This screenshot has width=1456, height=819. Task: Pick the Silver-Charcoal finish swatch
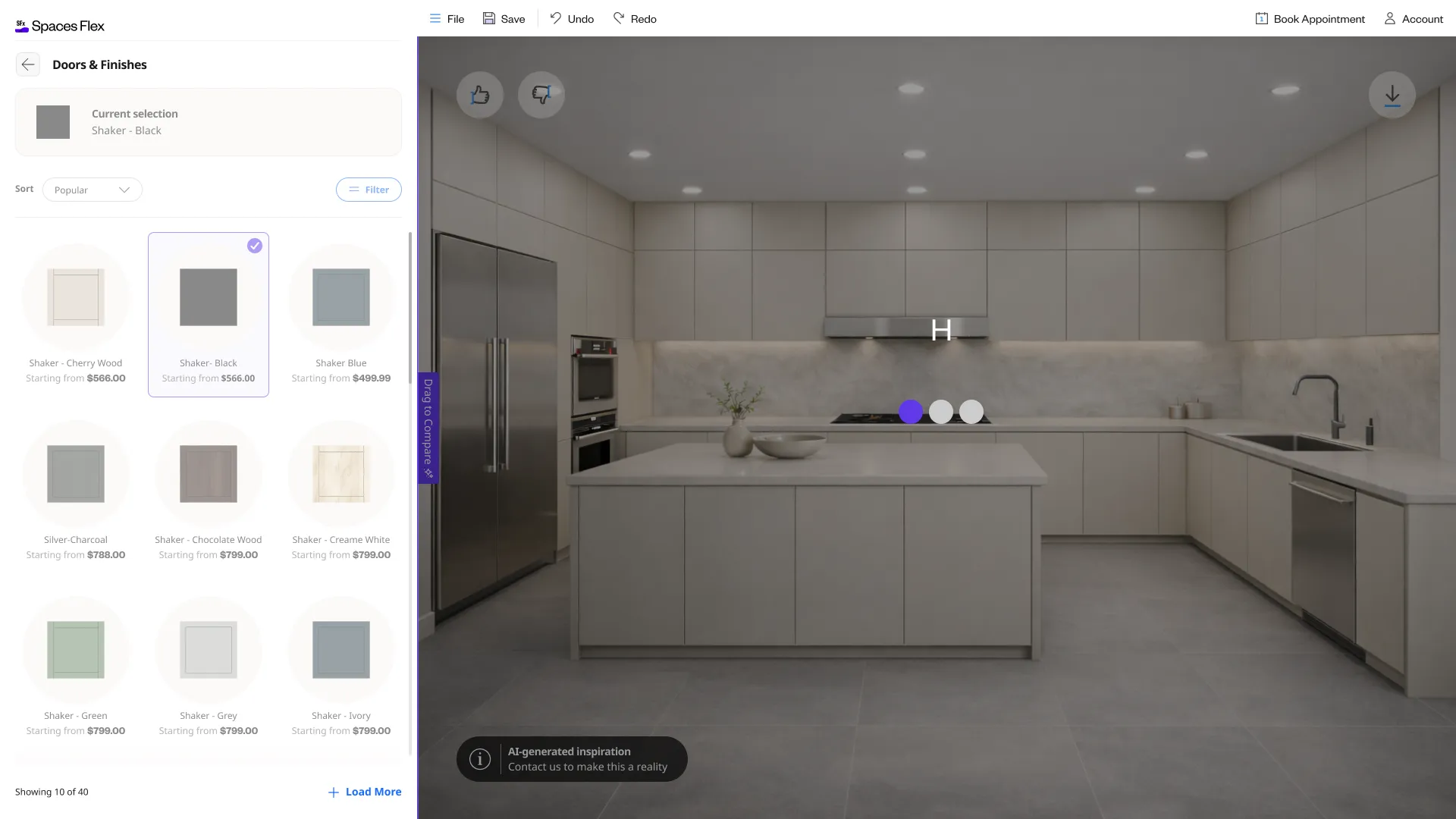(76, 474)
